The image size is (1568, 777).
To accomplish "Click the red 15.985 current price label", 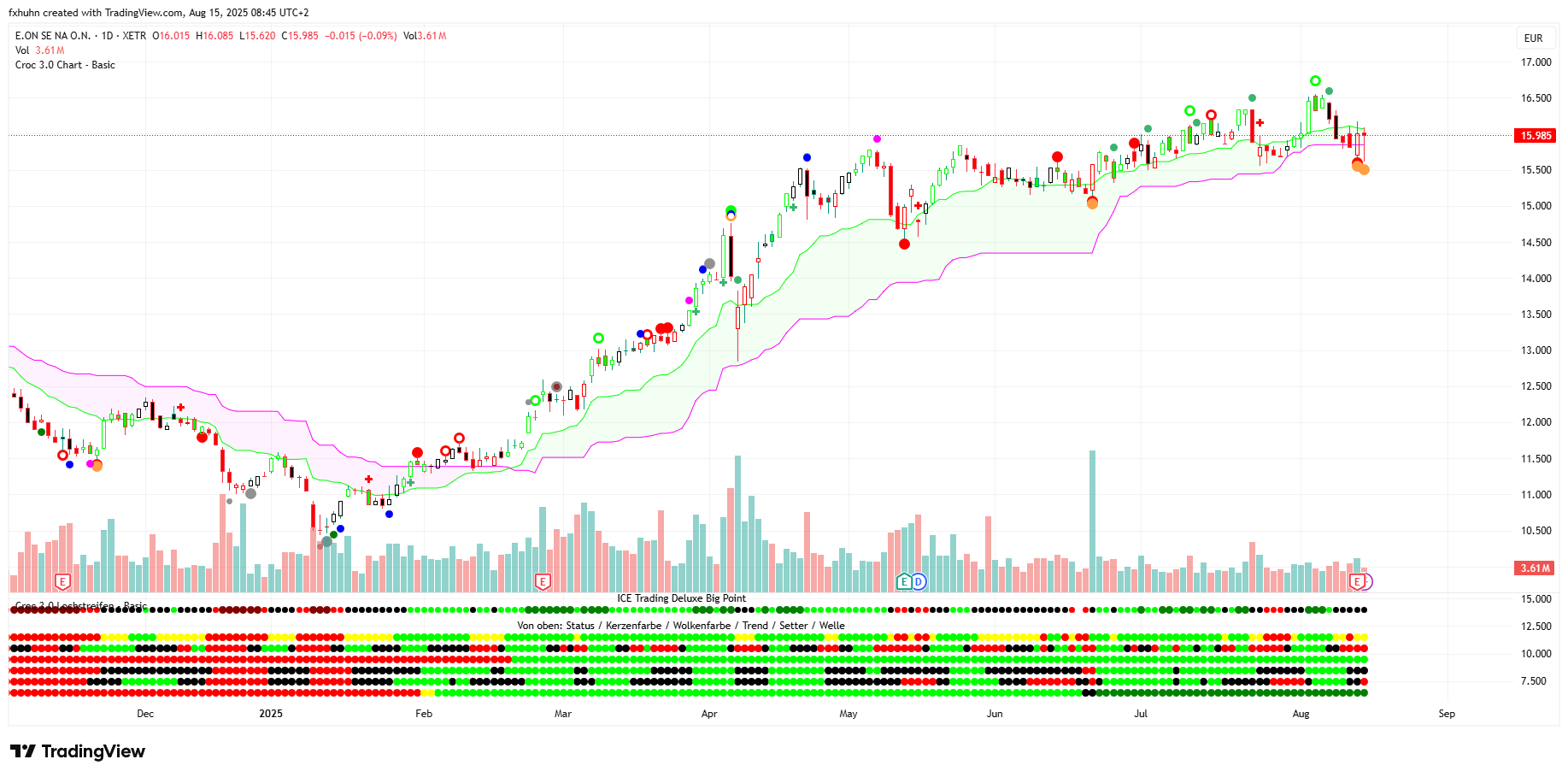I will [x=1536, y=136].
